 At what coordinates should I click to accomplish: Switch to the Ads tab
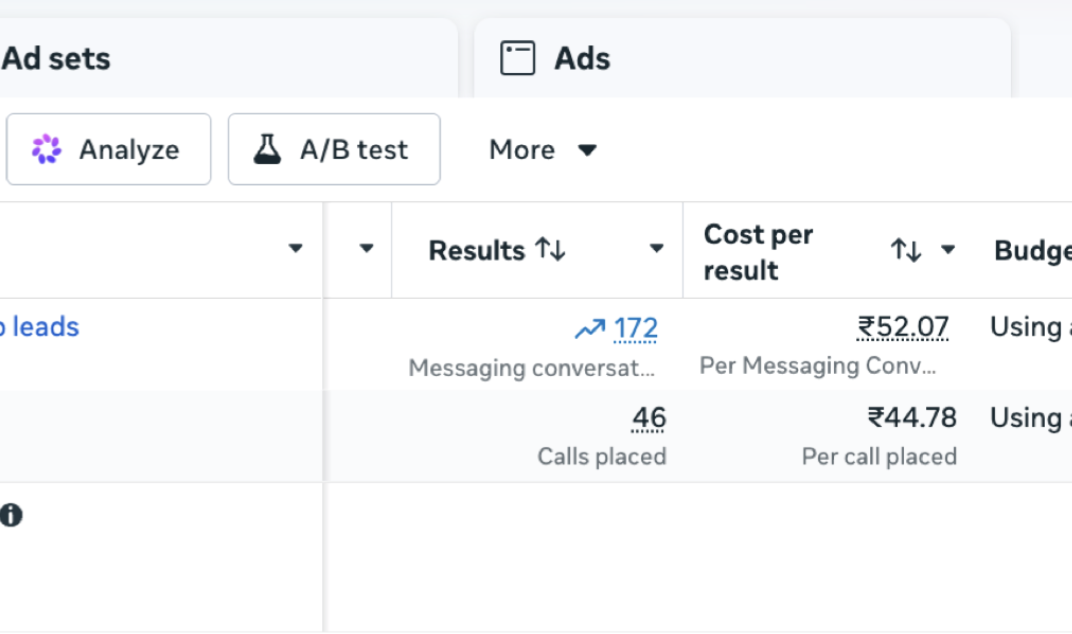(742, 58)
